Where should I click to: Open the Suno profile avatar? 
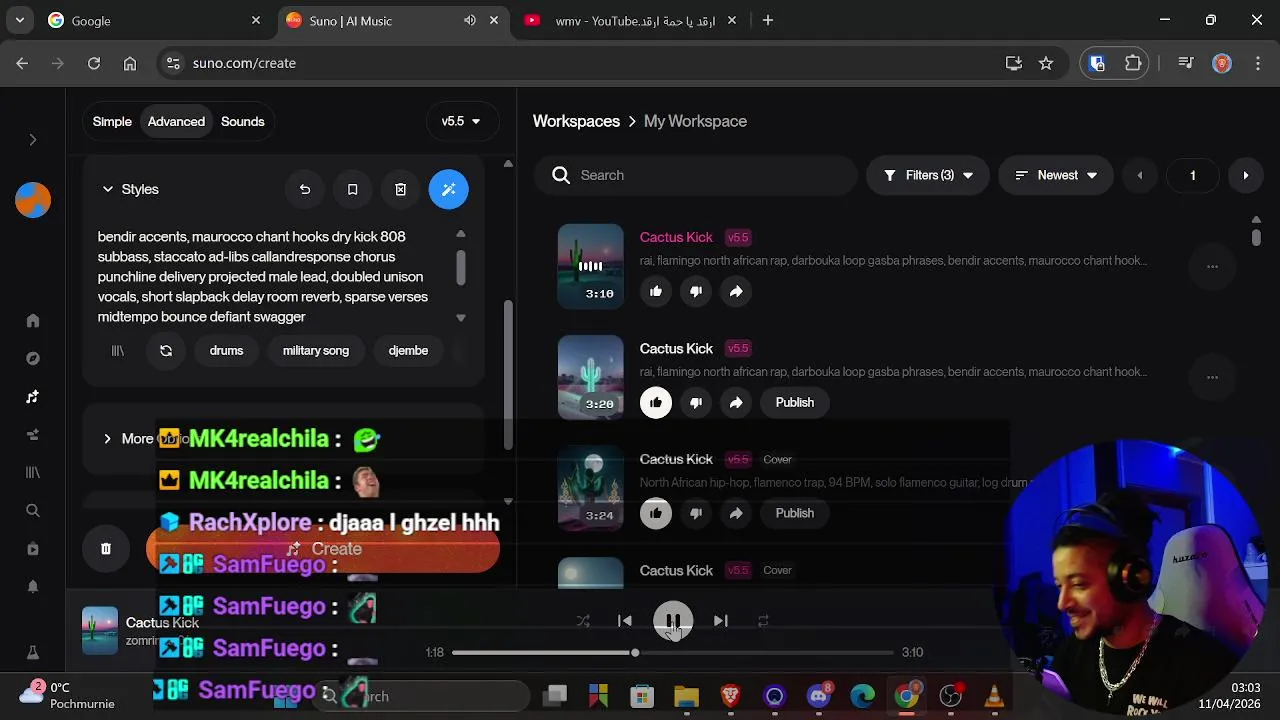point(33,200)
